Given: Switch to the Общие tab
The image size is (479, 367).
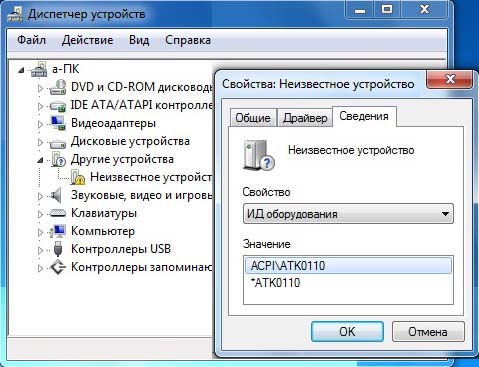Looking at the screenshot, I should [253, 118].
